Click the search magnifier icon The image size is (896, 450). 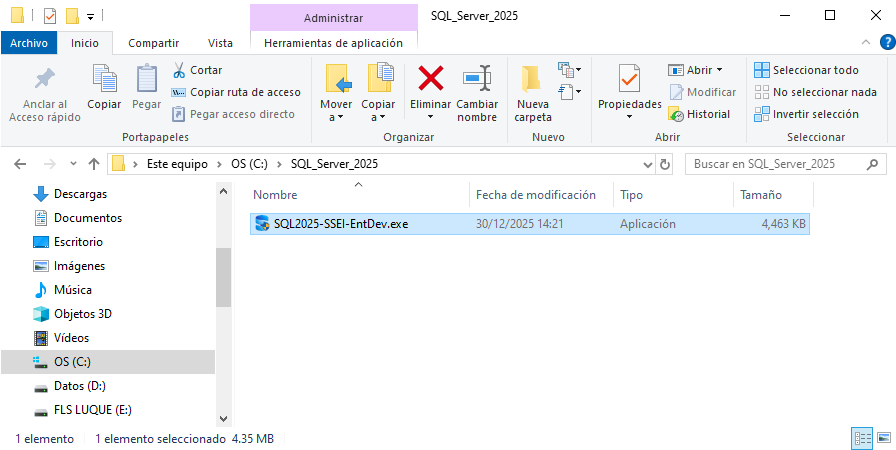(x=872, y=164)
